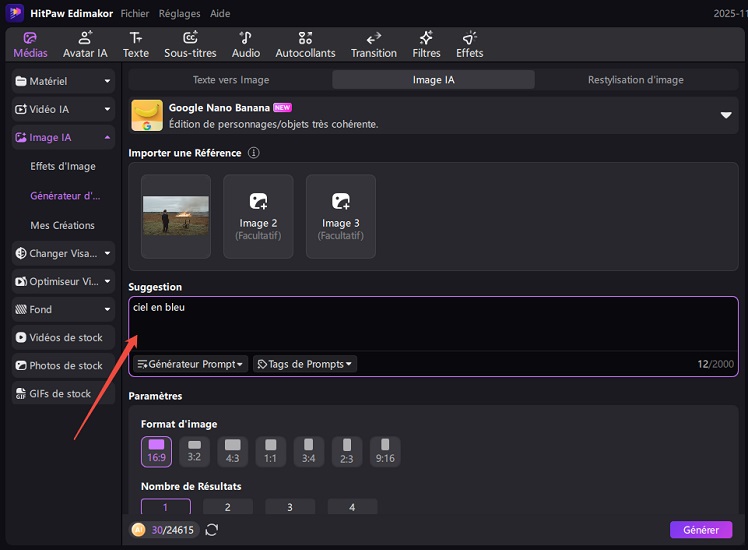The height and width of the screenshot is (550, 748).
Task: Click the info icon beside Importer une Référence
Action: [x=254, y=153]
